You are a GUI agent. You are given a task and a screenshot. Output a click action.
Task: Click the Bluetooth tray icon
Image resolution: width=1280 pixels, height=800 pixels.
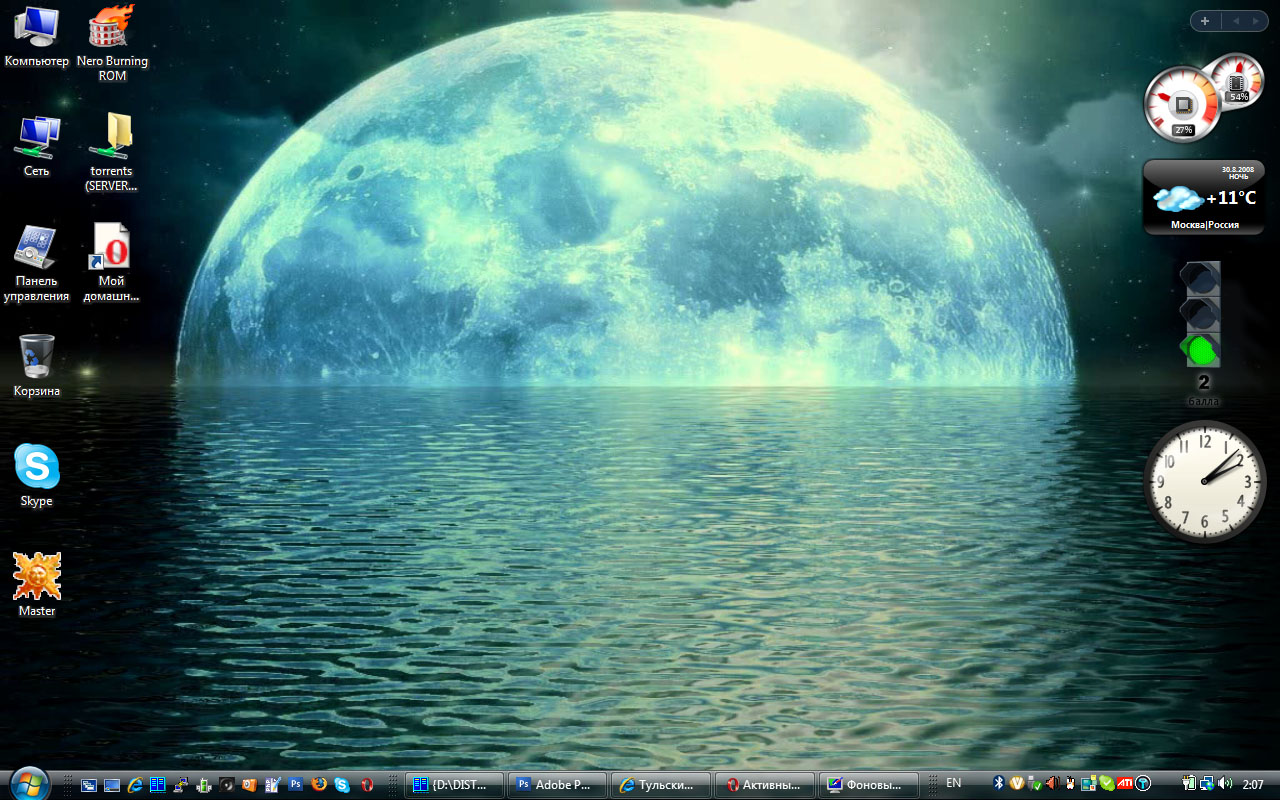(999, 783)
